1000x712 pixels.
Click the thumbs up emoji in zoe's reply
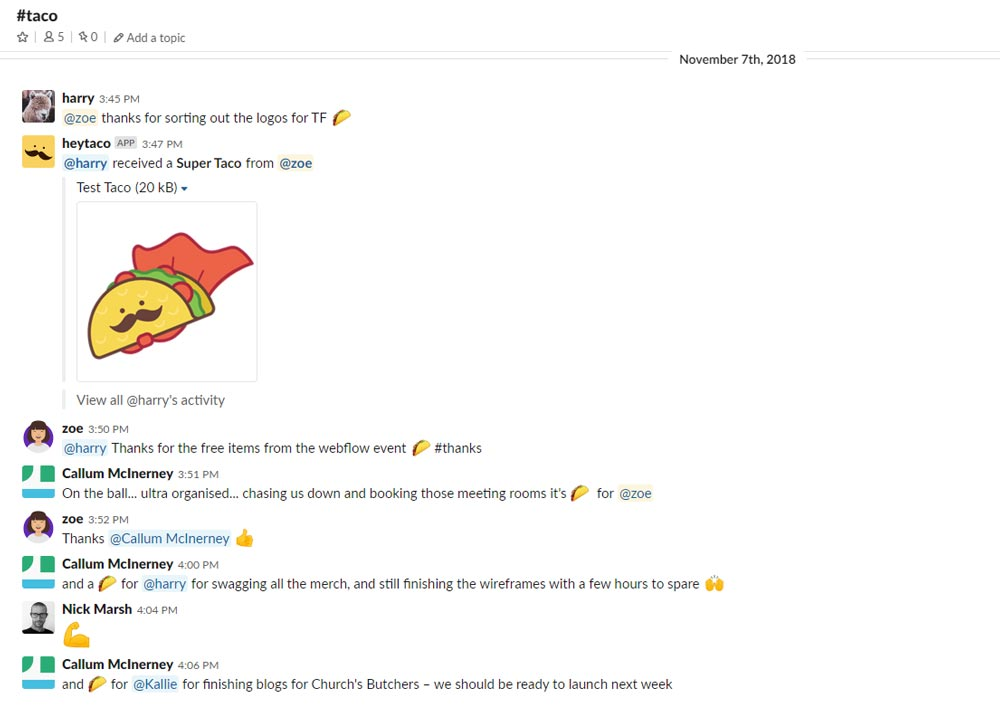tap(244, 538)
